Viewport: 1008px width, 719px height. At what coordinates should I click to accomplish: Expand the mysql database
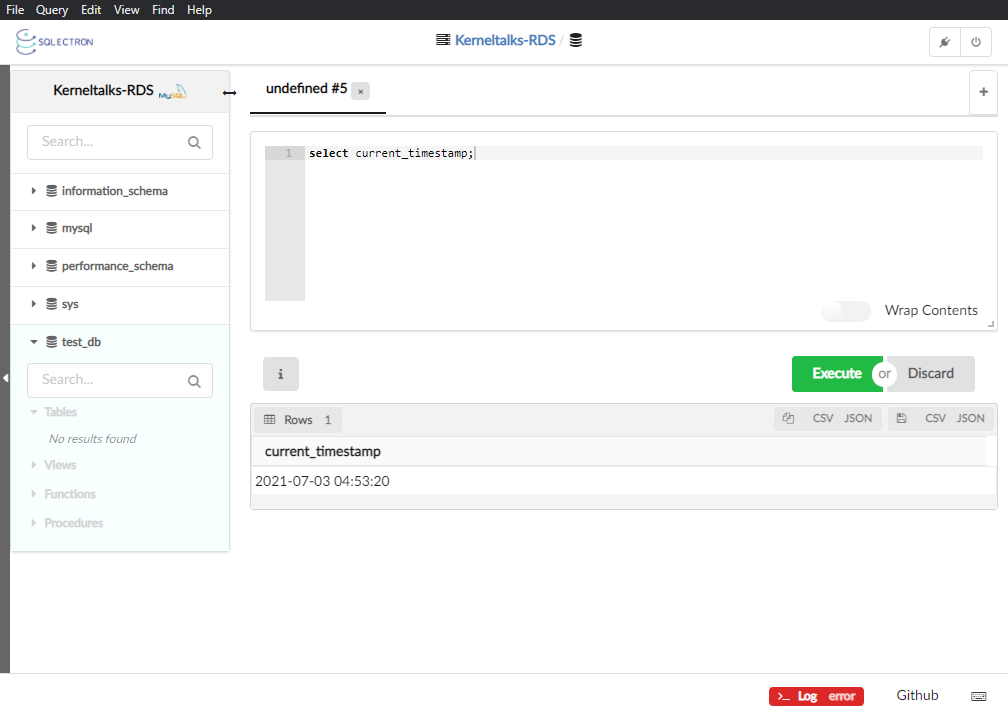(33, 228)
